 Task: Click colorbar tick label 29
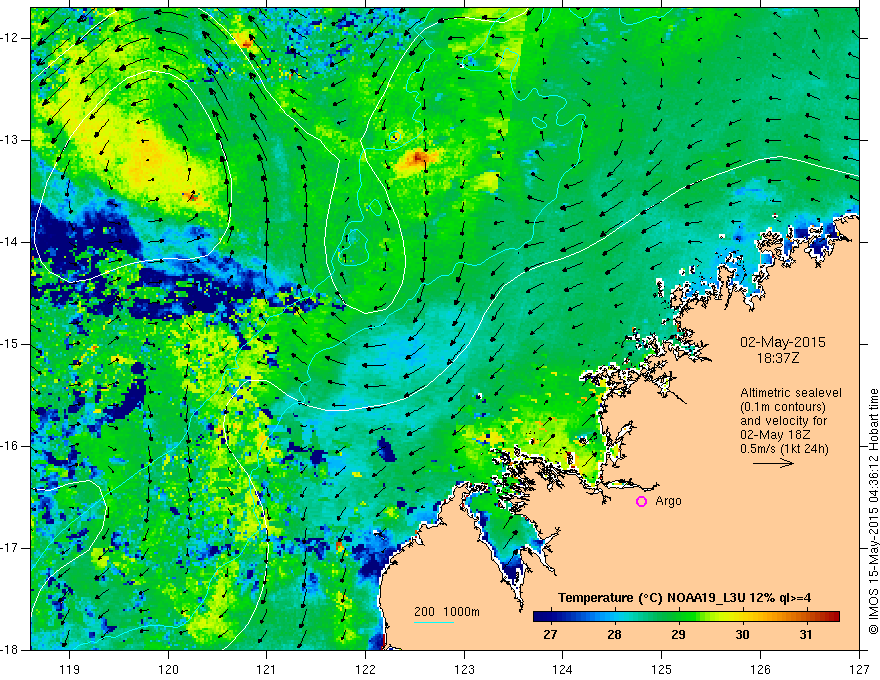point(678,635)
